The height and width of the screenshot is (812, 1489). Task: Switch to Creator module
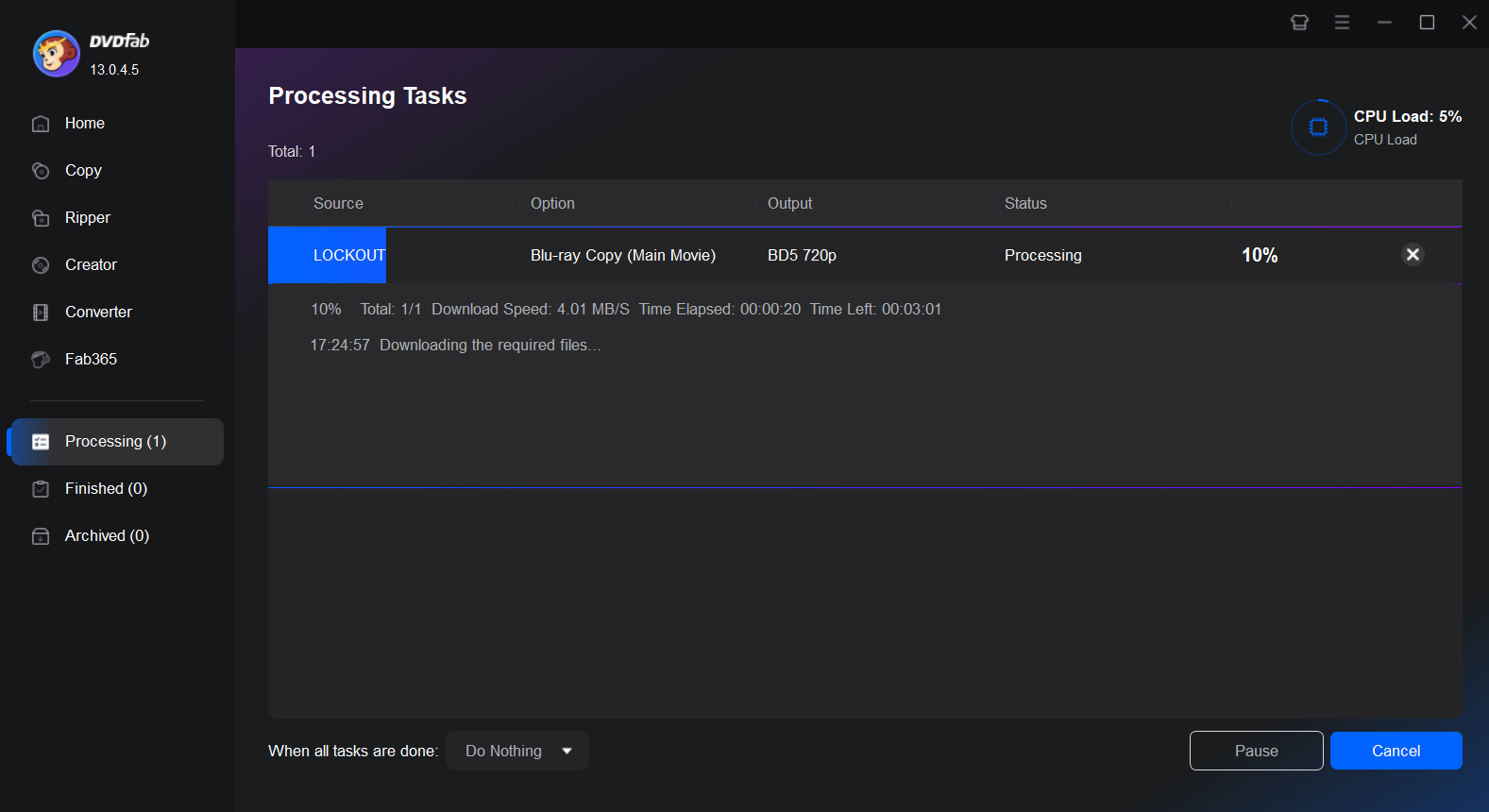[x=91, y=265]
